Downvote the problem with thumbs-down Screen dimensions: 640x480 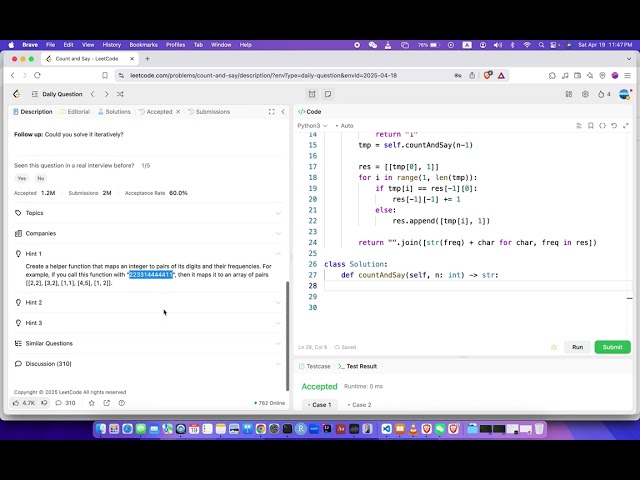tap(44, 403)
